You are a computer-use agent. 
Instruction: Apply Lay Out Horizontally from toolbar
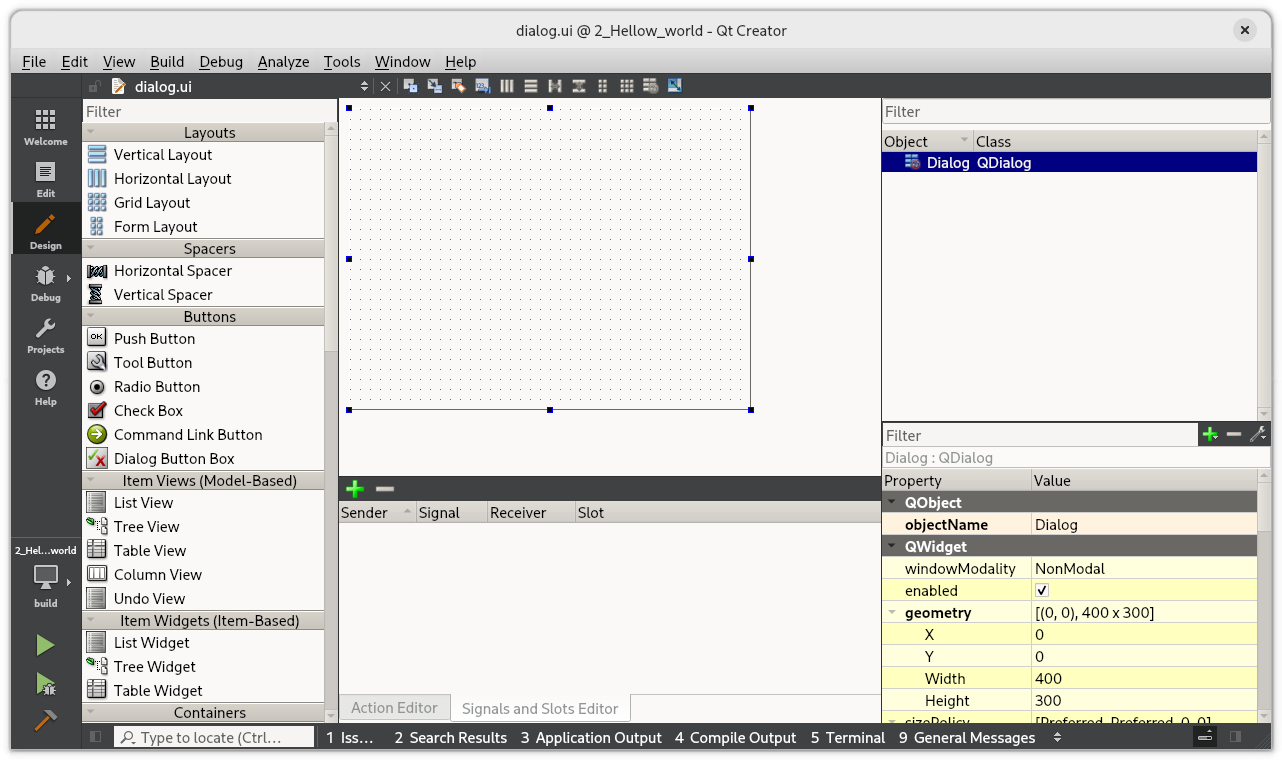[x=506, y=86]
